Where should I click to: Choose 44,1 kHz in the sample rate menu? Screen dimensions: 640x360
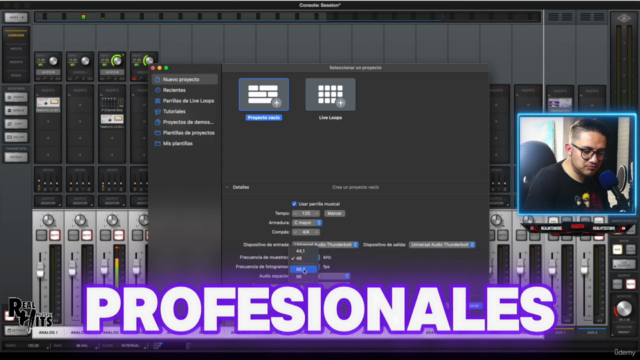click(303, 251)
